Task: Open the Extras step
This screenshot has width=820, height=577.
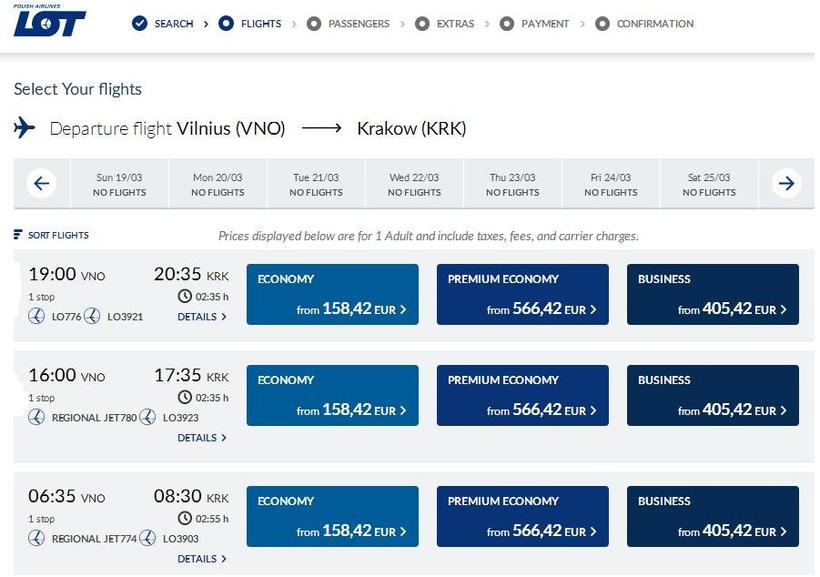Action: point(455,24)
